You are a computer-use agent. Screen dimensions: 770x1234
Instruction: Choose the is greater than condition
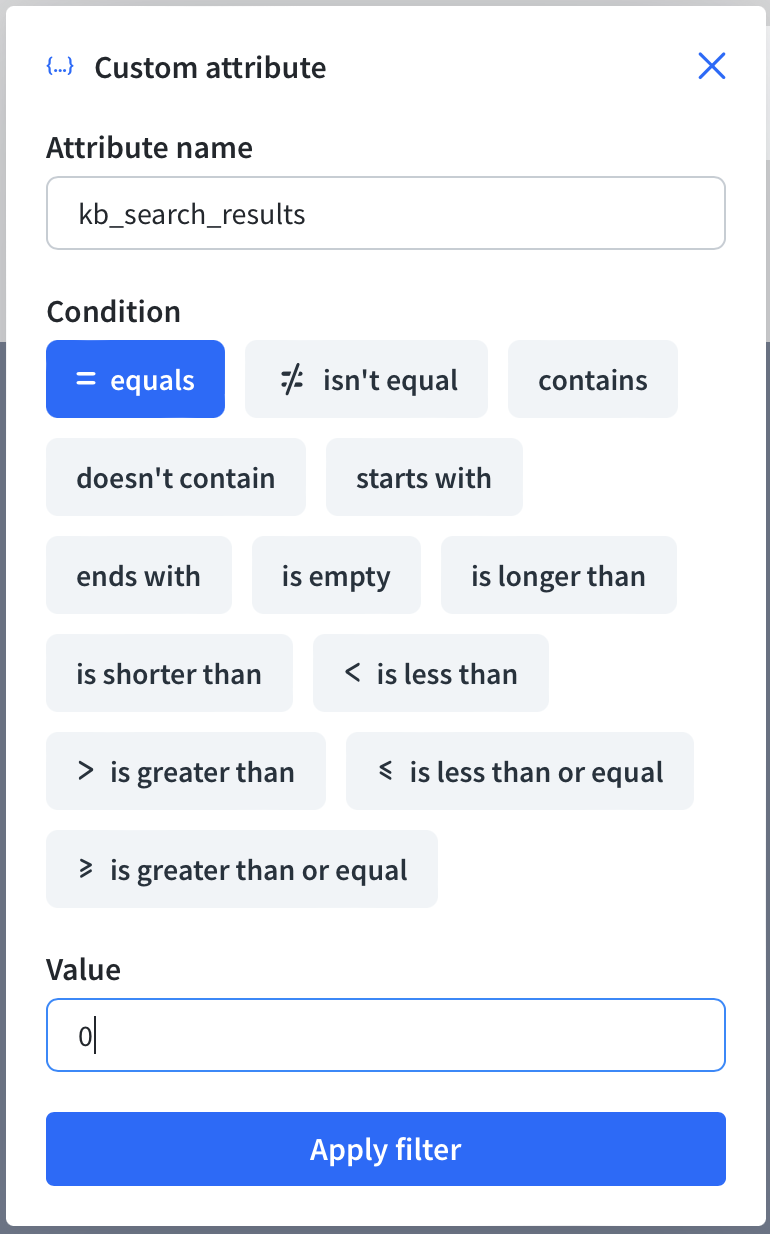point(186,771)
